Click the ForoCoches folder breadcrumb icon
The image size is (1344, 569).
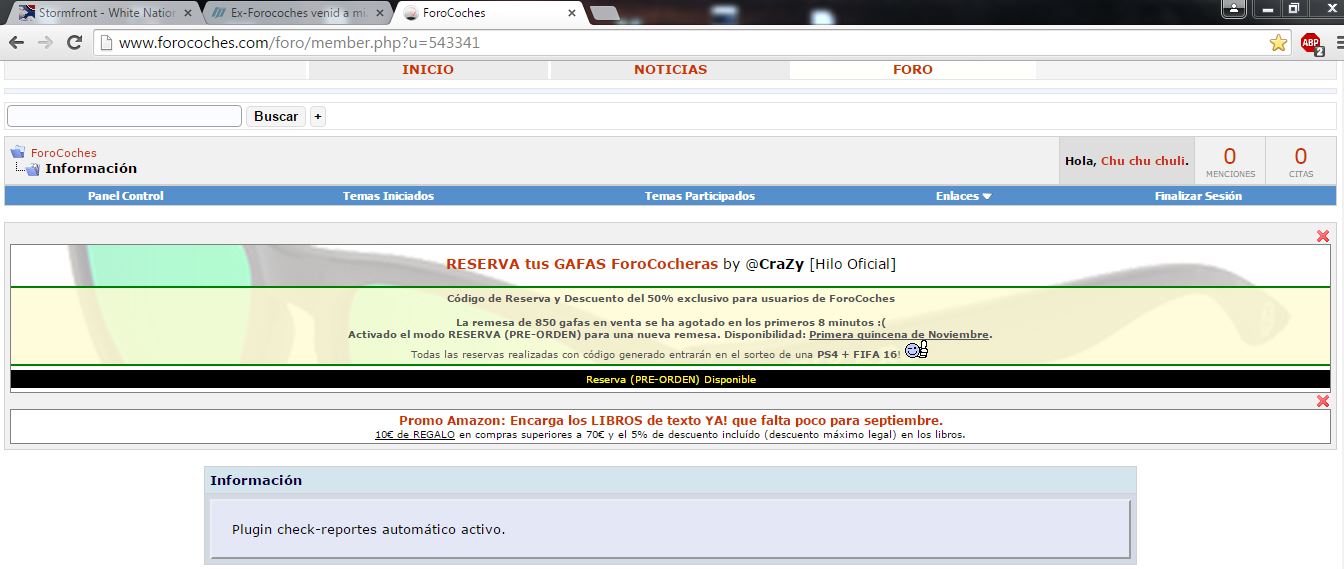coord(18,152)
